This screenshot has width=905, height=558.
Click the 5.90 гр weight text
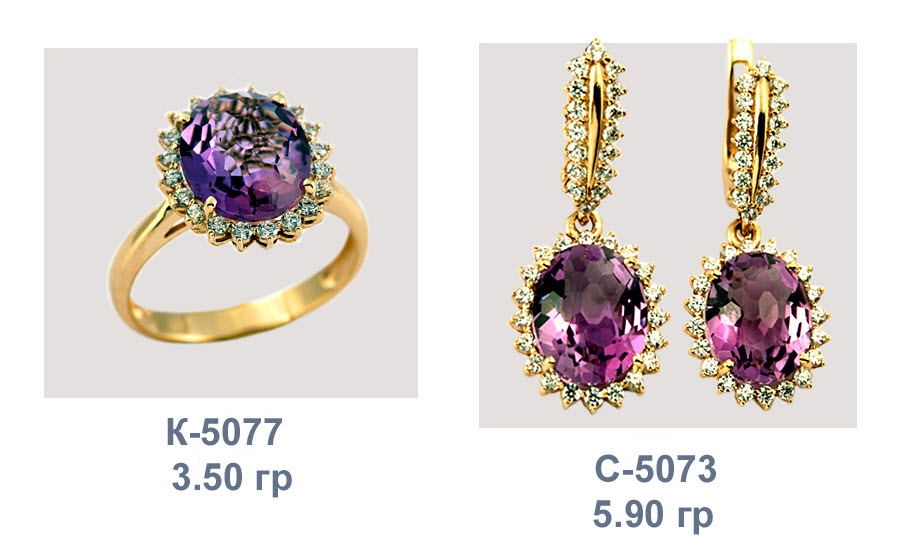click(653, 515)
